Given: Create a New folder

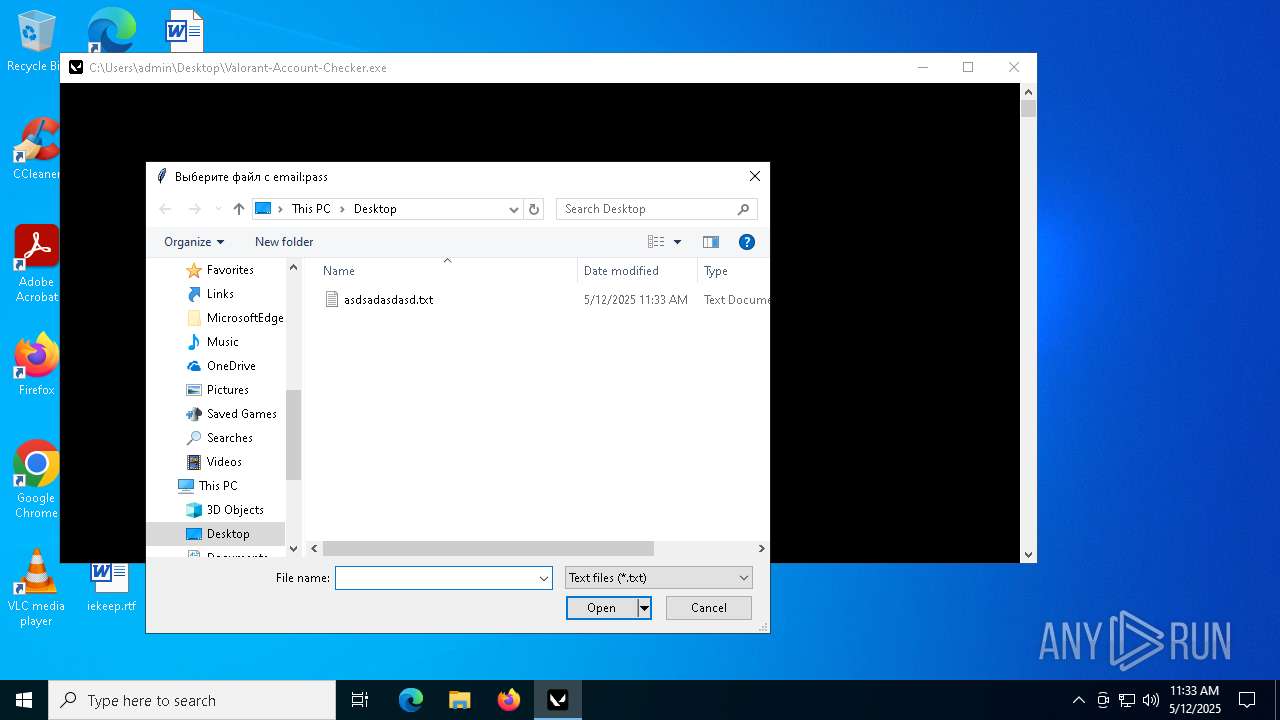Looking at the screenshot, I should click(x=284, y=242).
